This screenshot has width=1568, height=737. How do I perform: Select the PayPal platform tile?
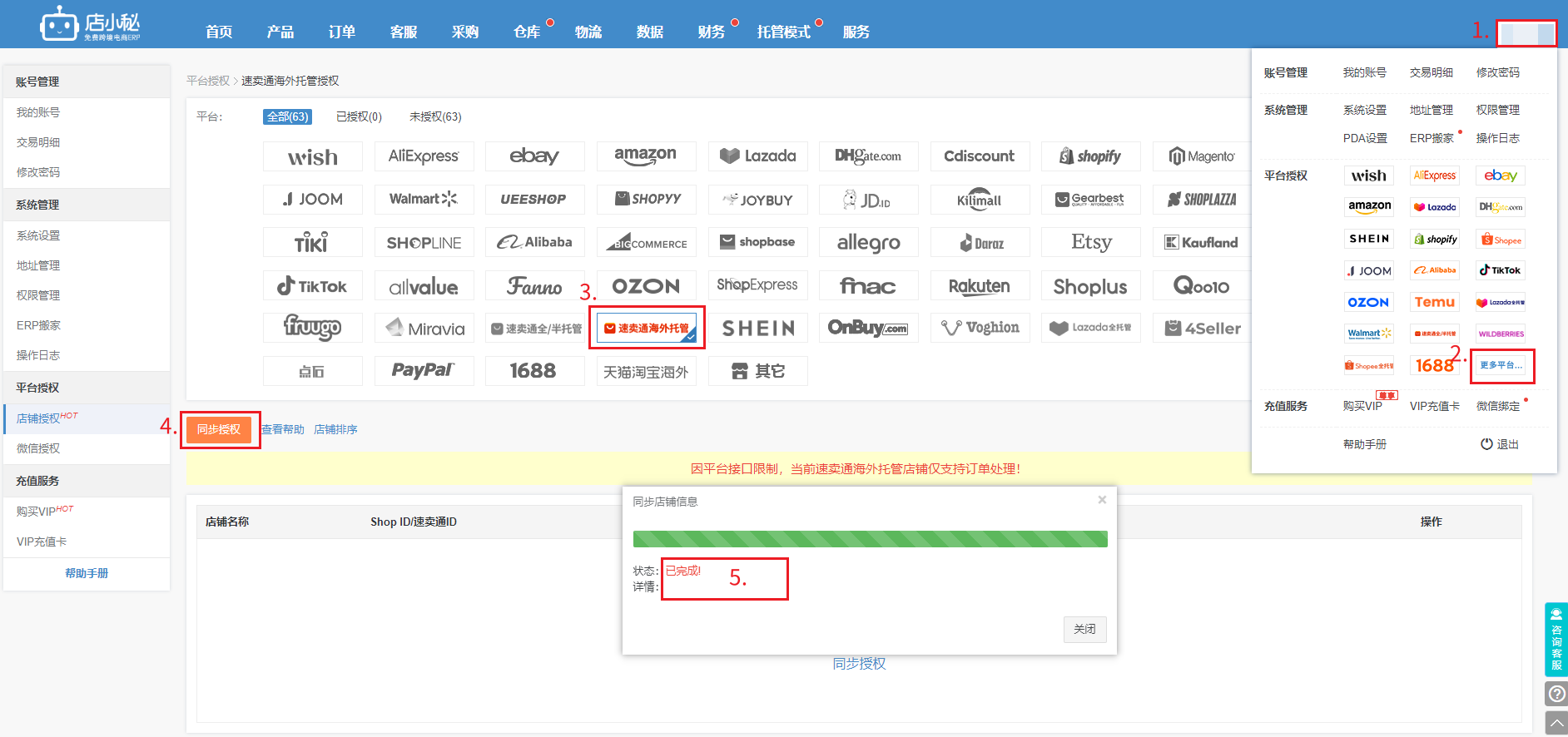click(424, 371)
